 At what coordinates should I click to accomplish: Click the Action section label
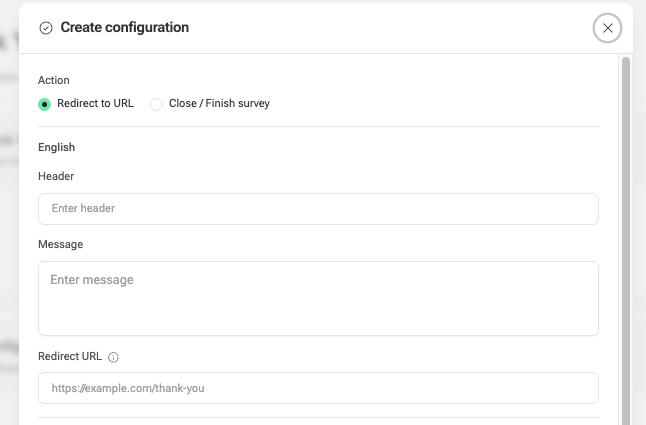(54, 80)
